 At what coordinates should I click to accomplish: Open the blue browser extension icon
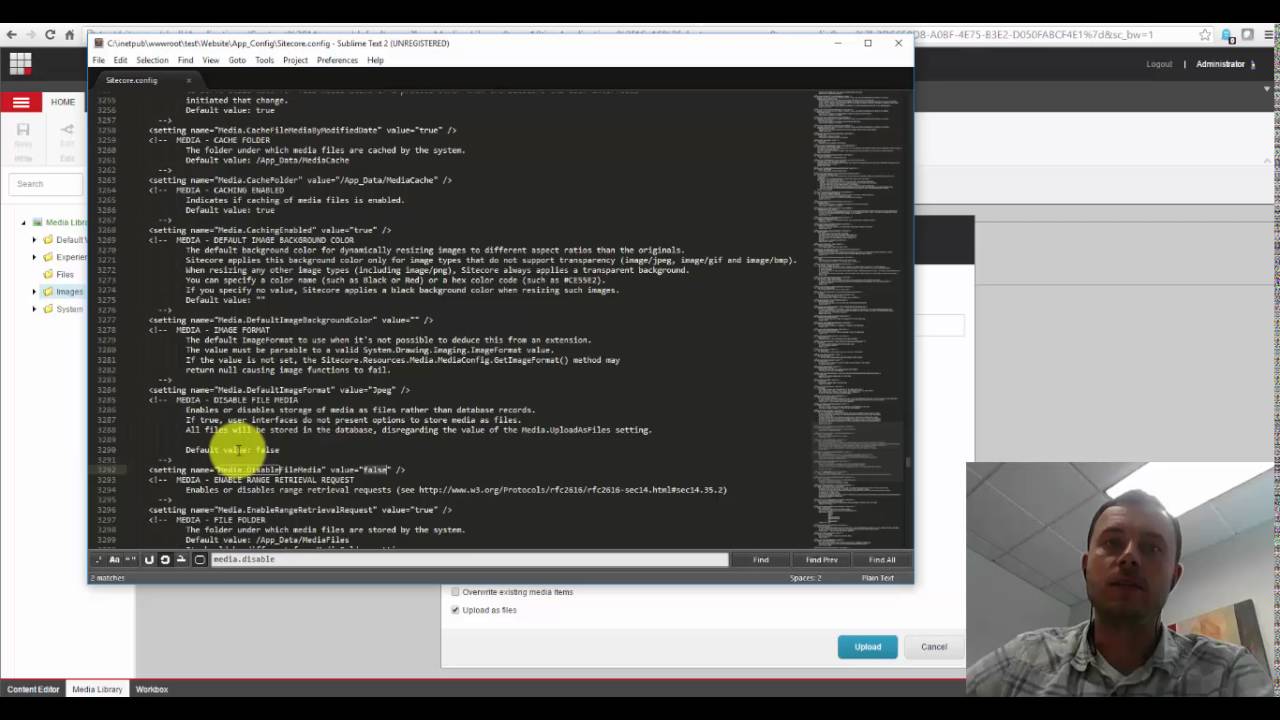[1229, 35]
